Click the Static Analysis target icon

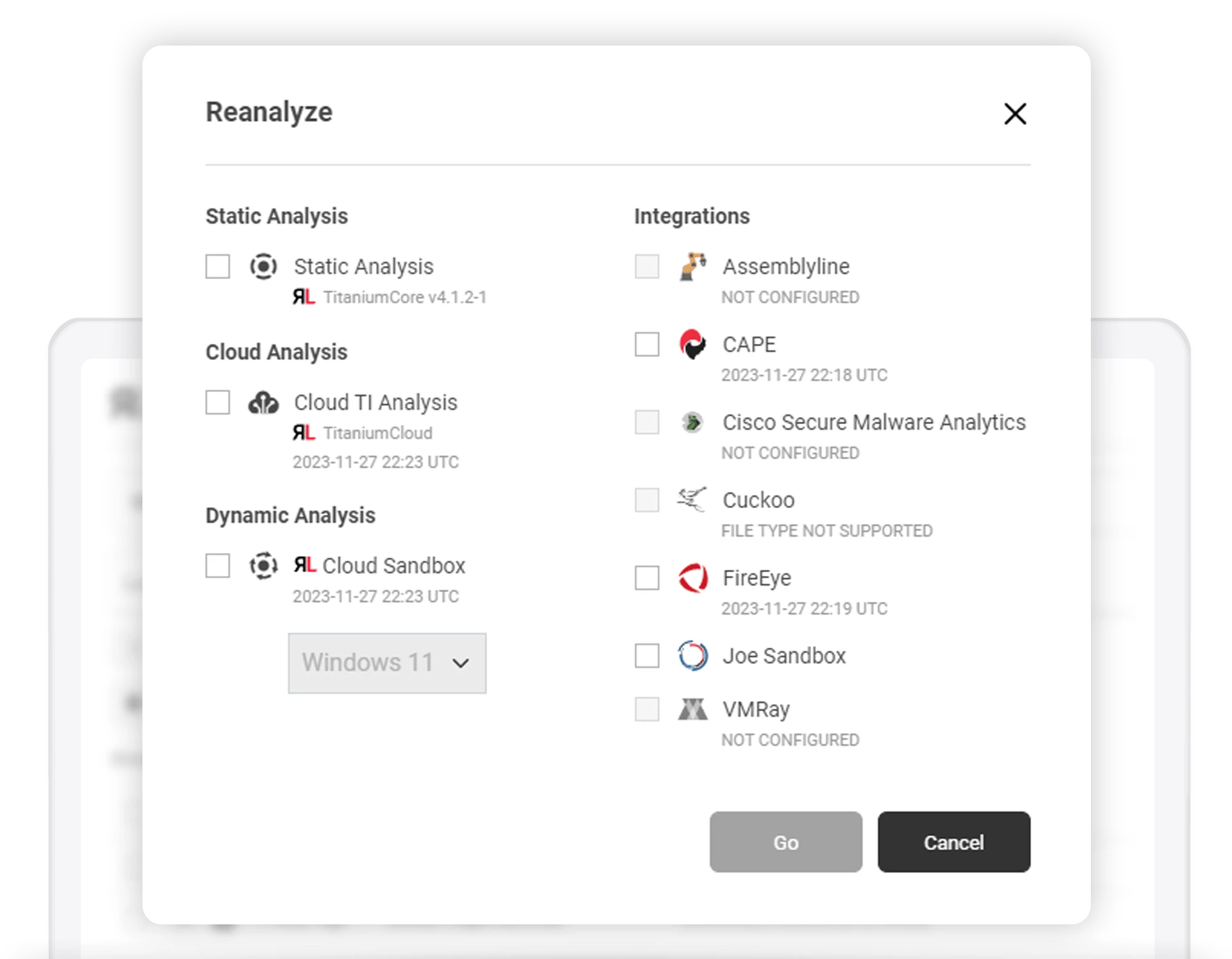[x=263, y=266]
